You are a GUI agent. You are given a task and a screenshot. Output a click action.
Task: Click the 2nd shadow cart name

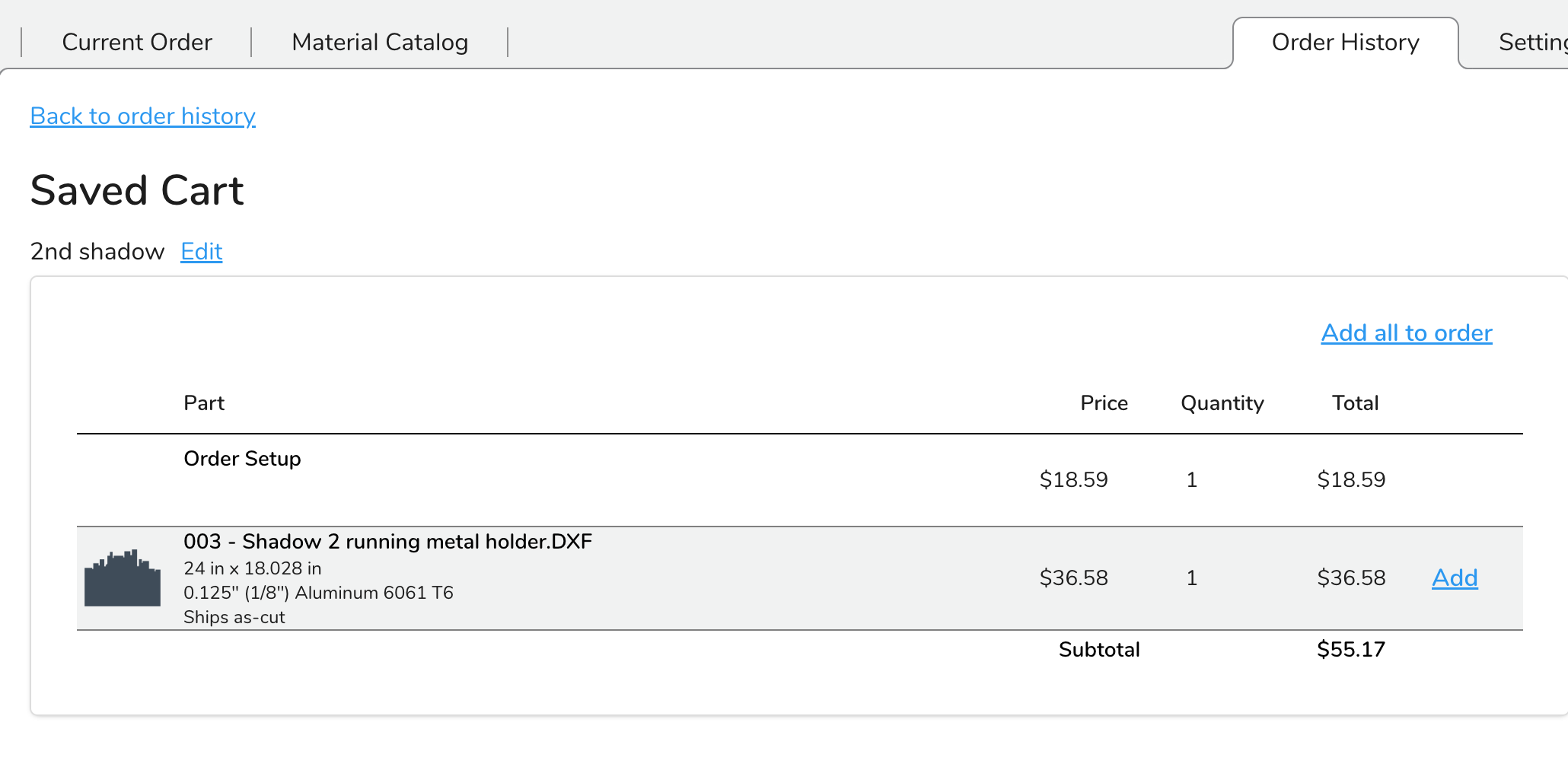(97, 251)
